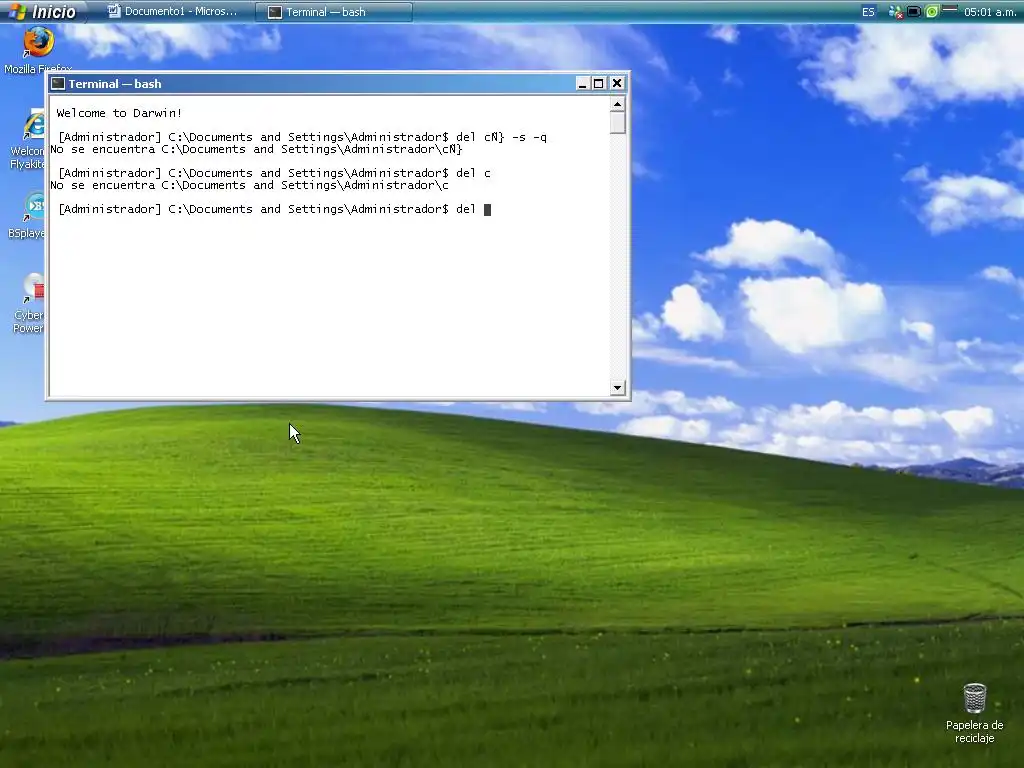
Task: Select the CyberPower desktop shortcut
Action: tap(27, 304)
